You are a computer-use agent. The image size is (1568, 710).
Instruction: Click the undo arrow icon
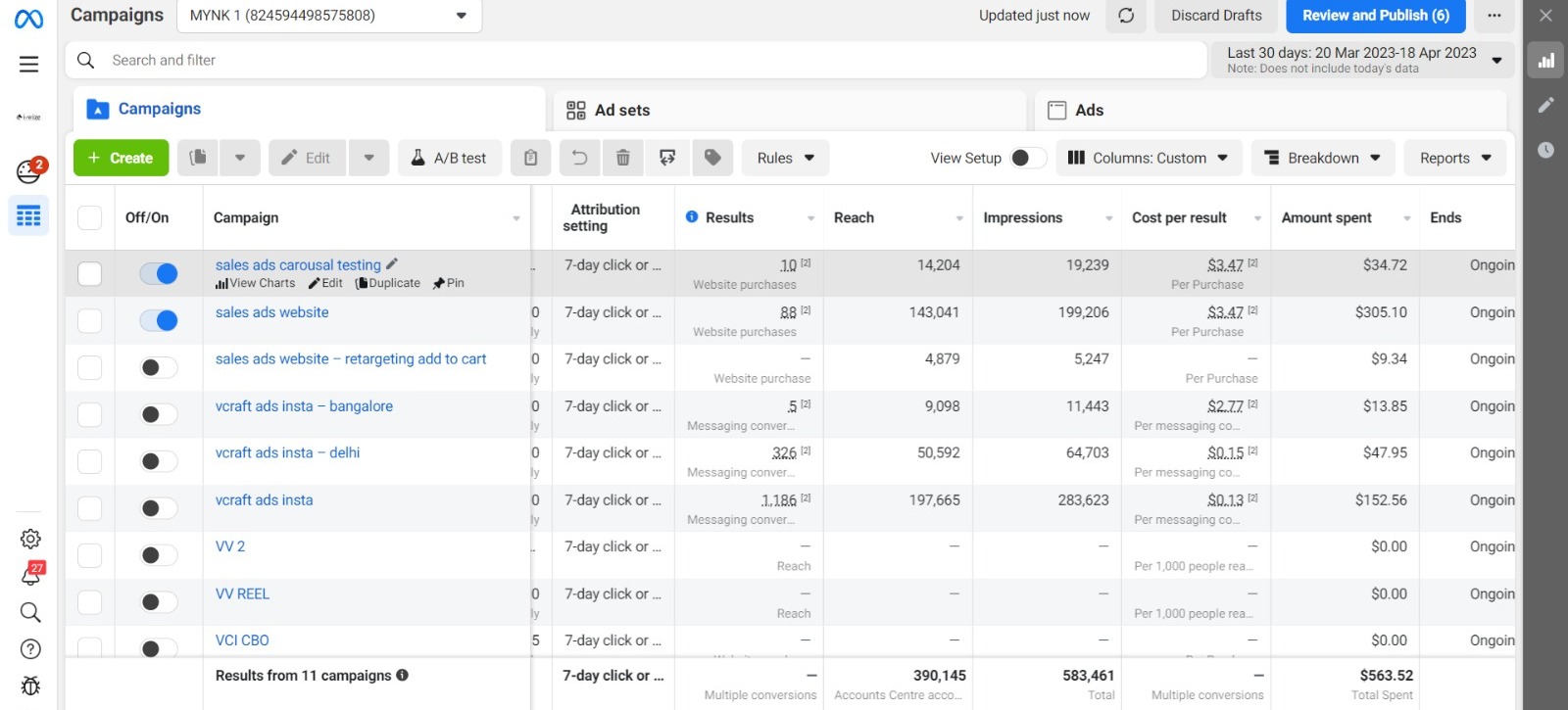pos(579,158)
